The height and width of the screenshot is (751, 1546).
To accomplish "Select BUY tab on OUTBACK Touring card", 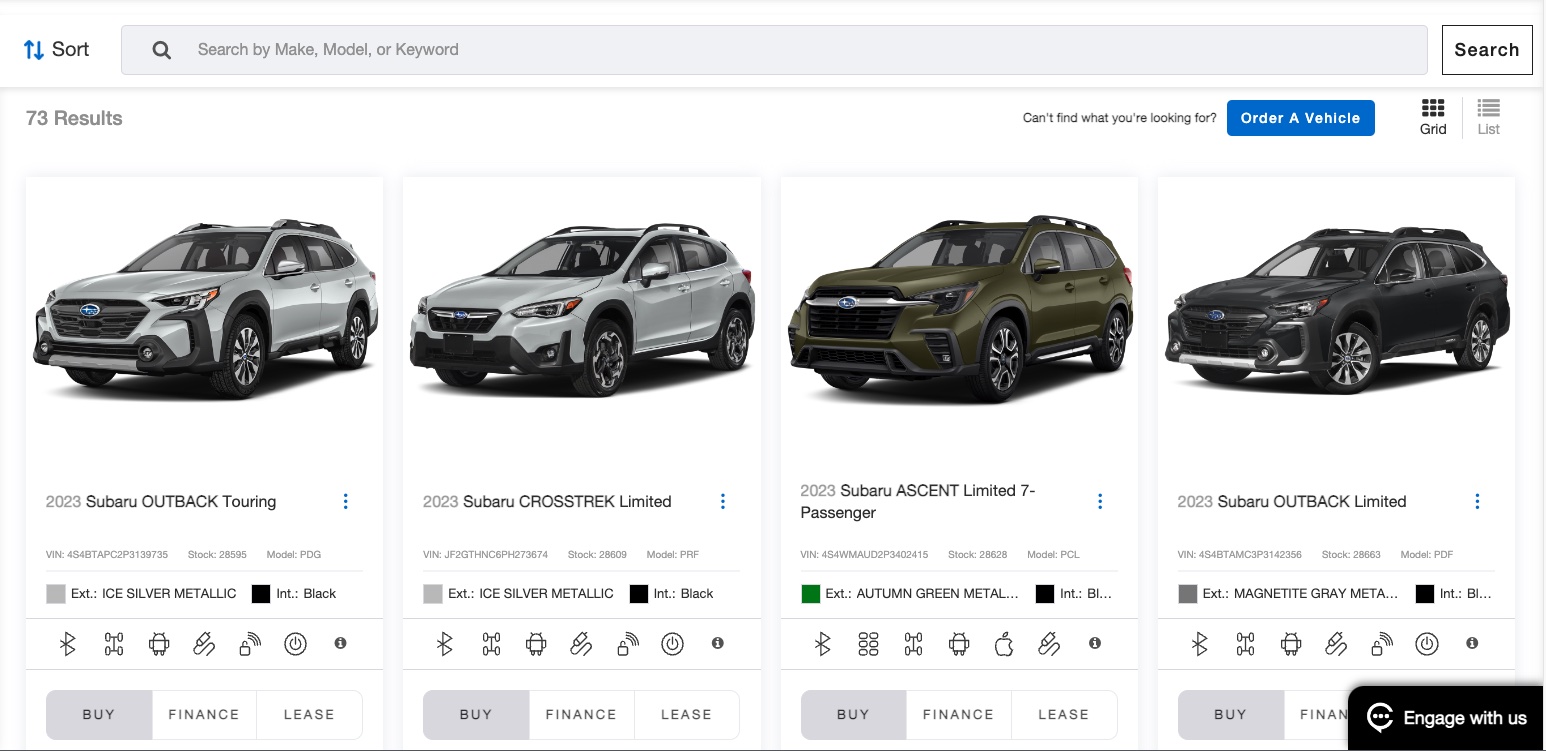I will coord(99,714).
